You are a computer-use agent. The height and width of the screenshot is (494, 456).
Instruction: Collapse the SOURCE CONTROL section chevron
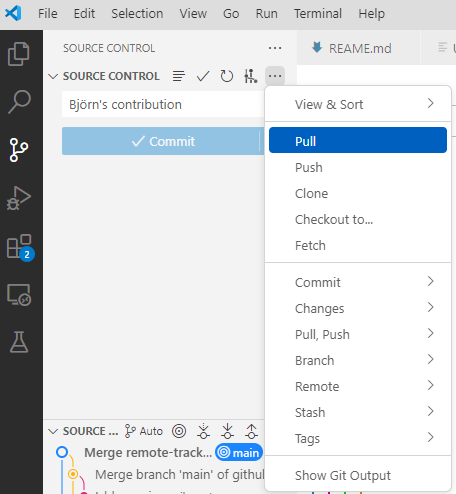click(53, 76)
